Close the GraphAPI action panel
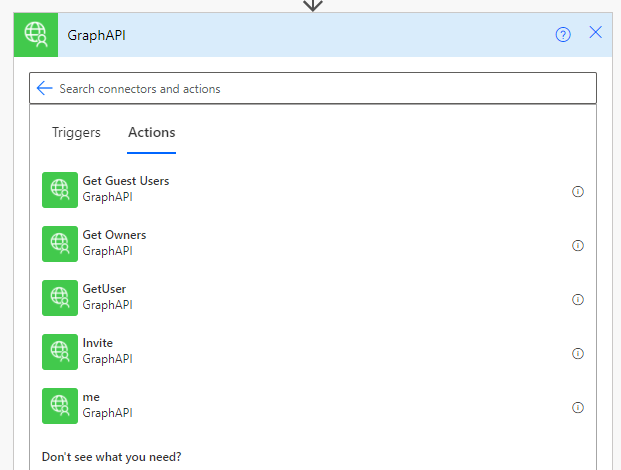 pyautogui.click(x=595, y=32)
